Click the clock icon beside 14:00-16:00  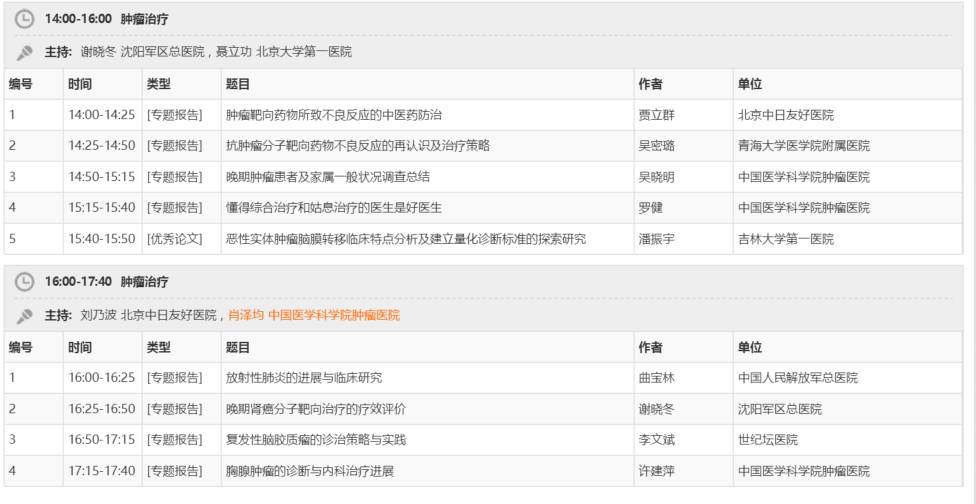pos(24,19)
